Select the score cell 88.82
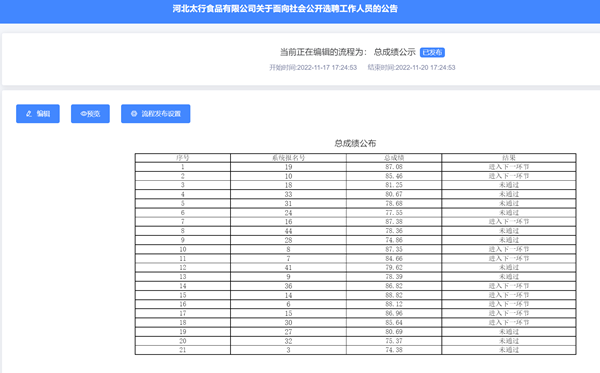The height and width of the screenshot is (373, 600). coord(394,295)
